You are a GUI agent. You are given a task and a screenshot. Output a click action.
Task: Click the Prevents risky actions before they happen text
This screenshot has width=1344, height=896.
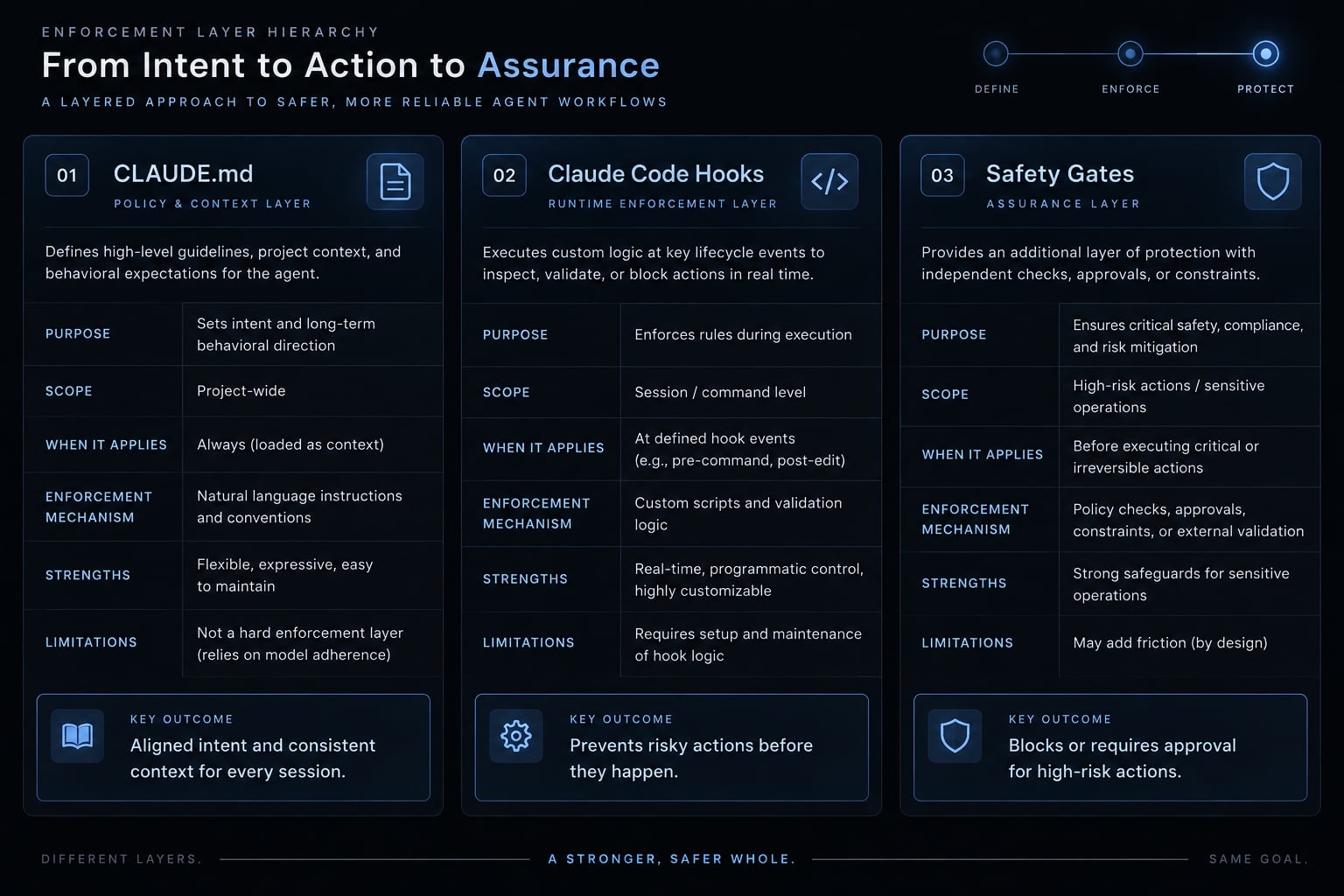click(x=691, y=759)
